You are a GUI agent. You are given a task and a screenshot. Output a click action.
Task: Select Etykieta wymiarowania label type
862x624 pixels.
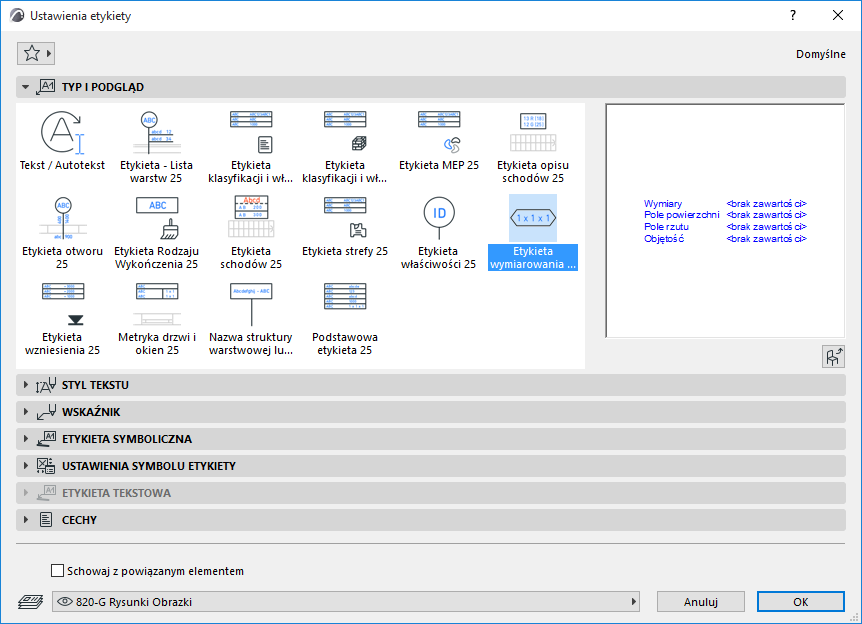tap(533, 233)
